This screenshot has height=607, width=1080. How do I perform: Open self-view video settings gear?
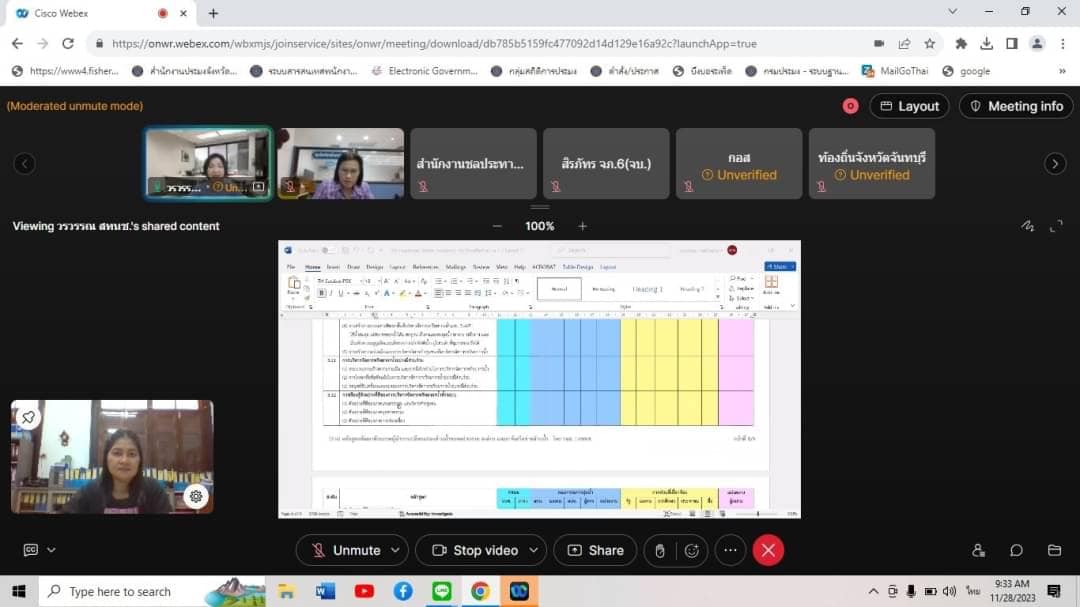196,496
